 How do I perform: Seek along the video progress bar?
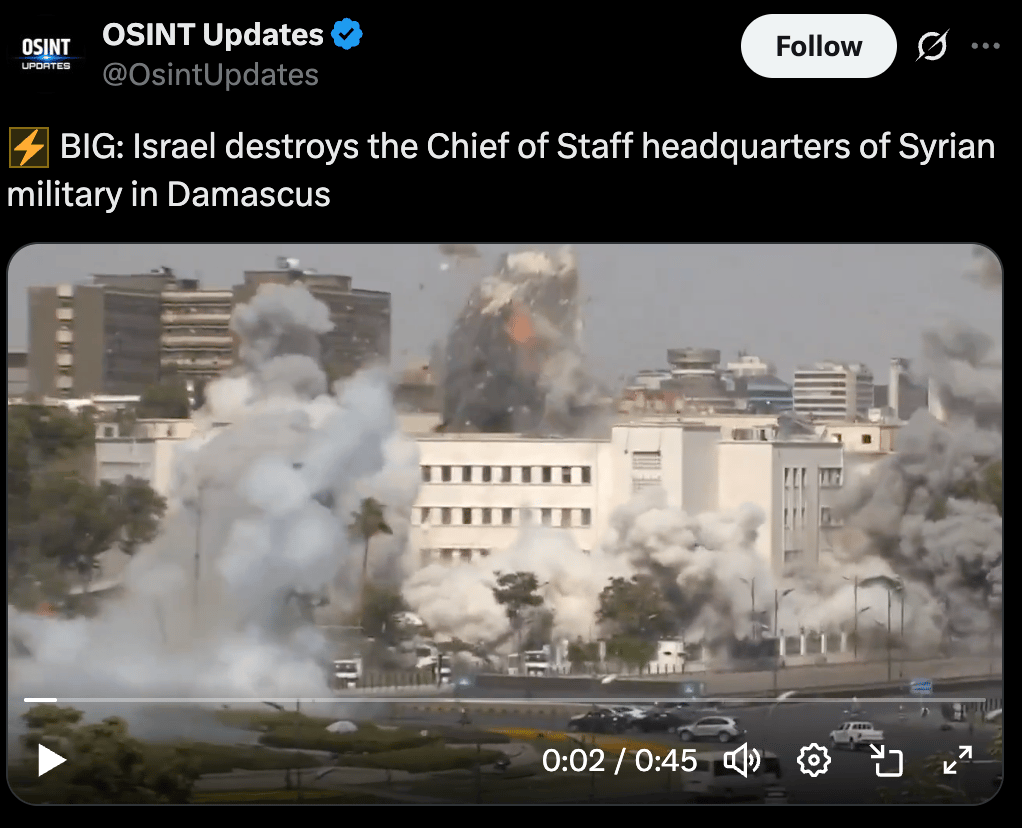click(504, 700)
